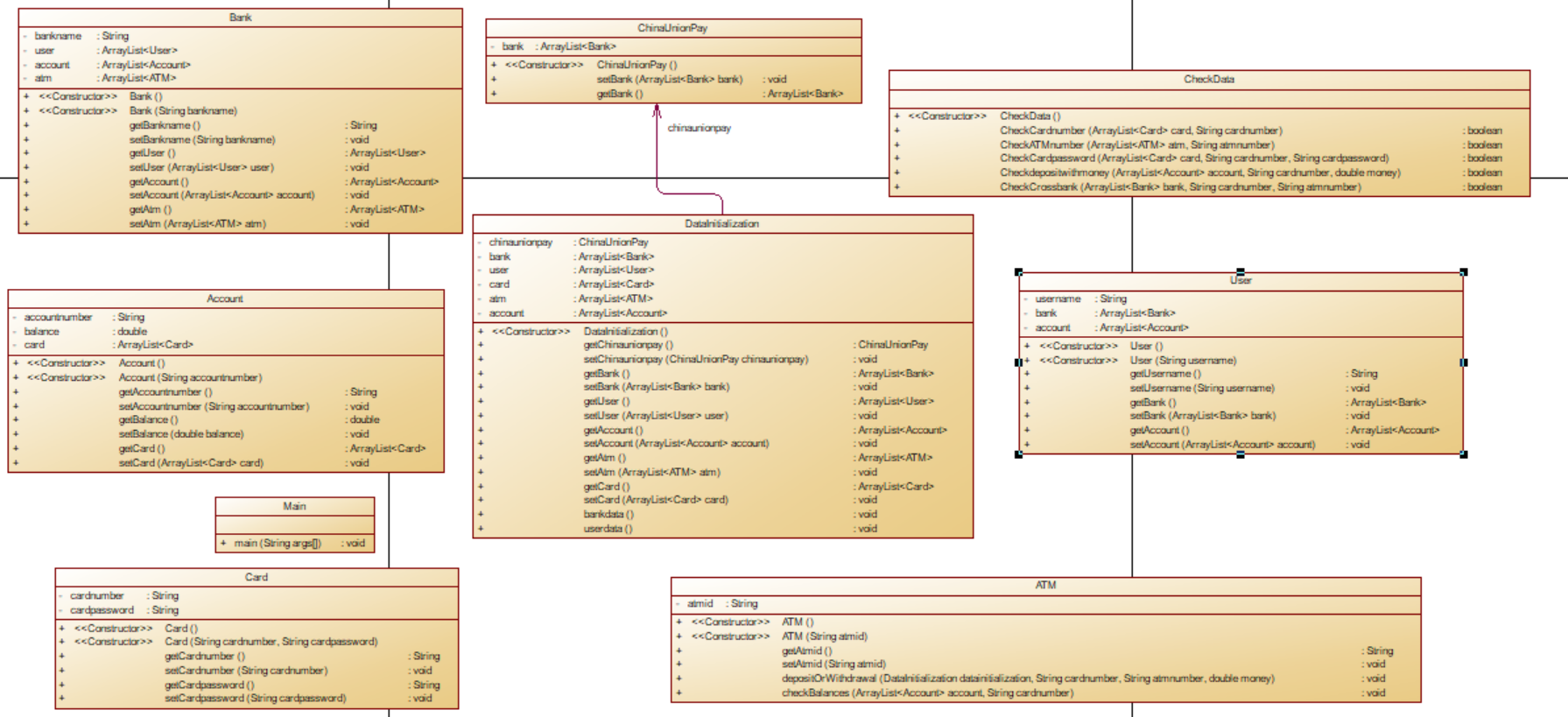This screenshot has height=717, width=1568.
Task: Select User (String username) constructor
Action: coord(1183,360)
